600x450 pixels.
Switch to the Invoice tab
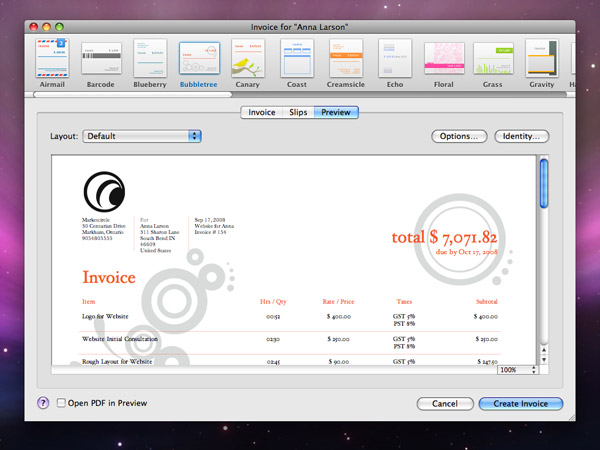(x=261, y=112)
